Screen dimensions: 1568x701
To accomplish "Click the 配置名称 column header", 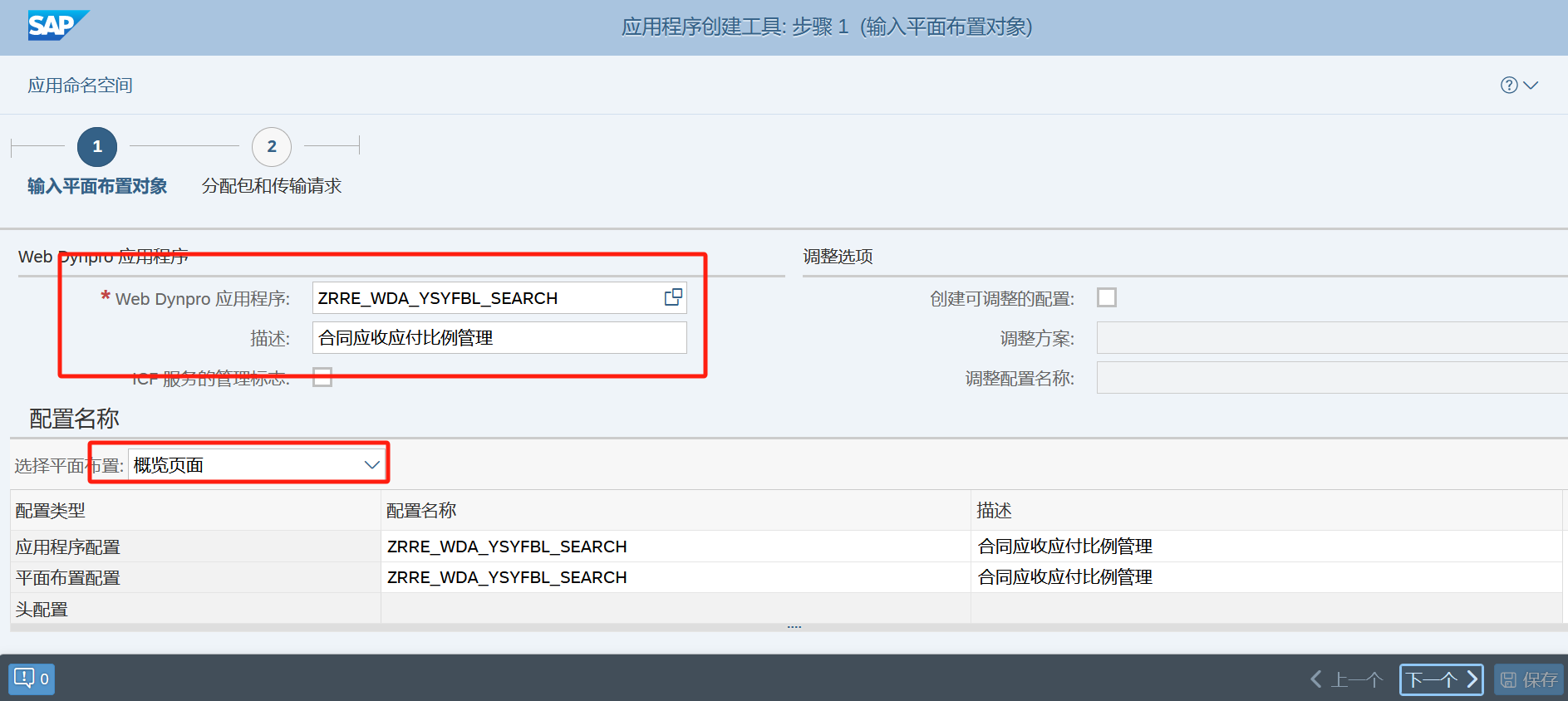I will 676,511.
